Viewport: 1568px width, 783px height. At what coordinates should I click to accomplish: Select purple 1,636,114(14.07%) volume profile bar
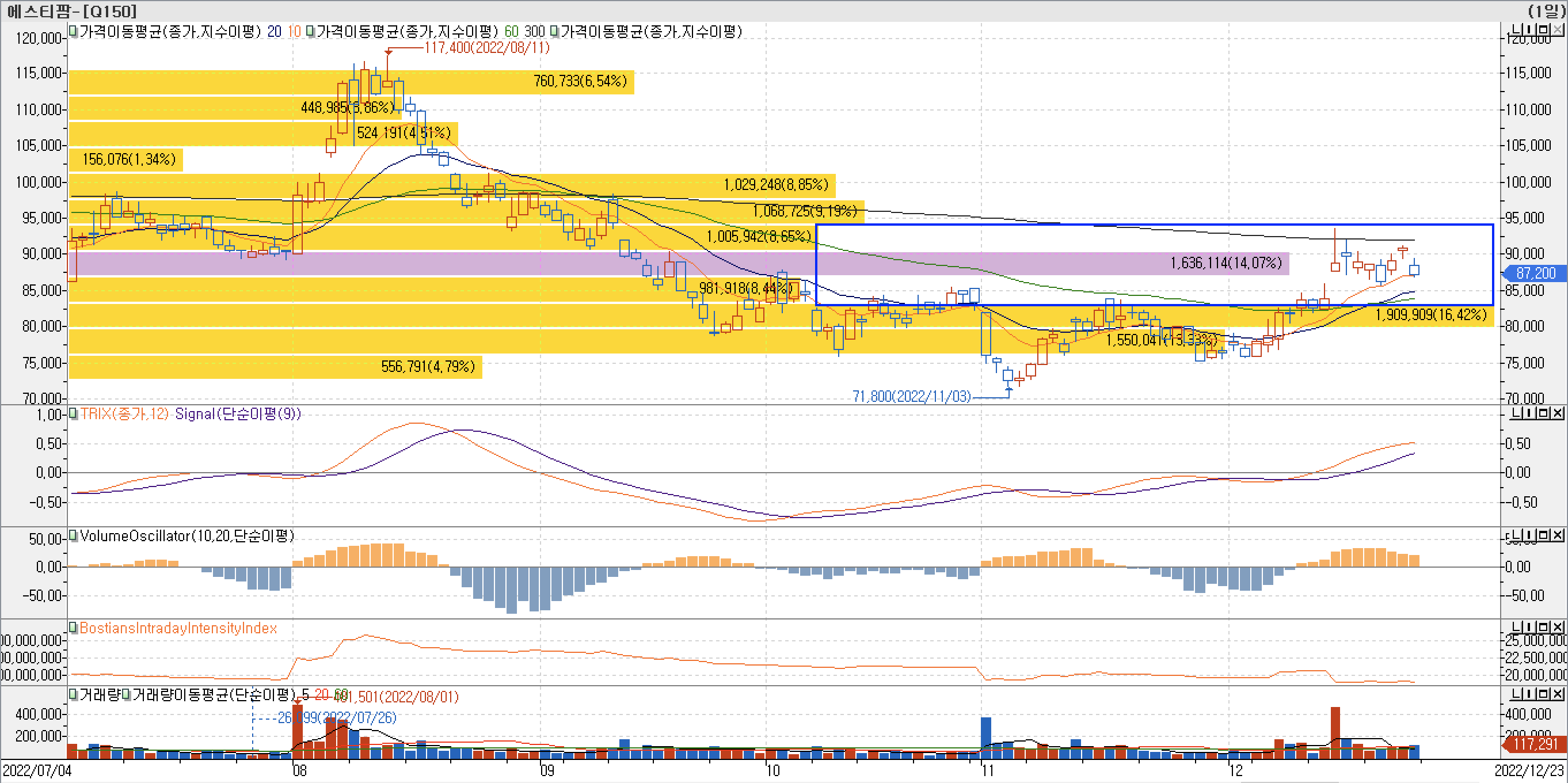[1226, 263]
